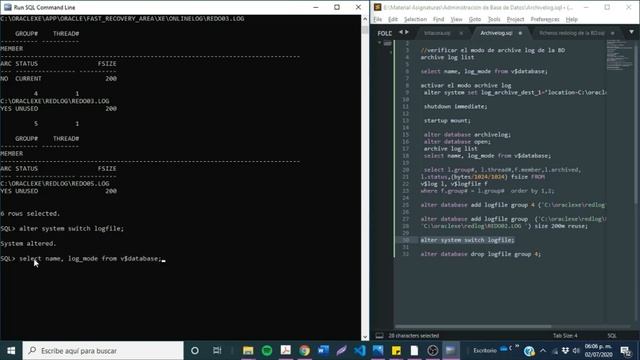Expand the Escritorio toolbar overflow chevron
This screenshot has width=640, height=360.
pos(518,347)
